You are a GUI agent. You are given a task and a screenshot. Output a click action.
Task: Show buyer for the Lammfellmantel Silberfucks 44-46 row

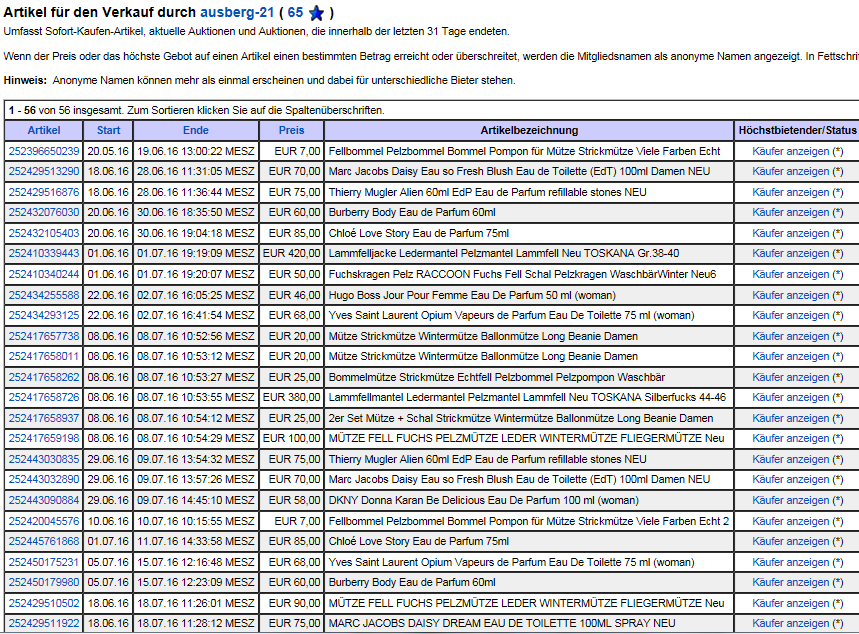(x=791, y=398)
